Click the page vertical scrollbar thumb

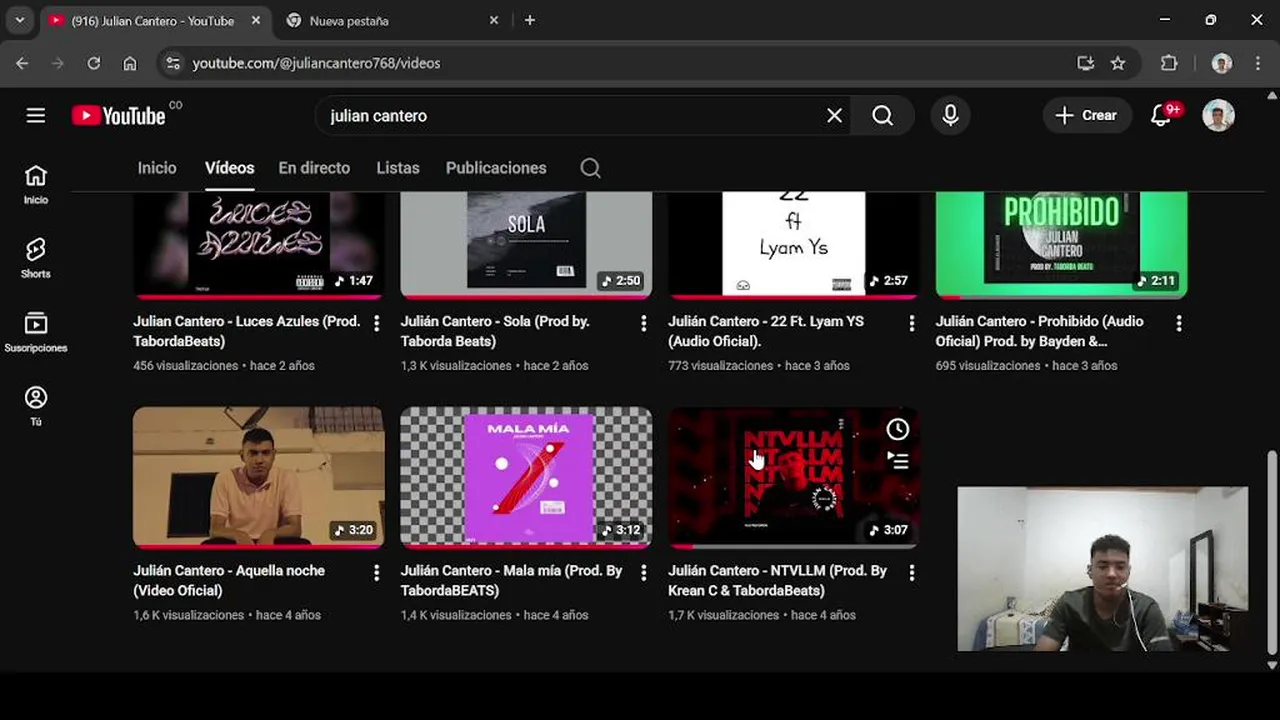pos(1272,552)
